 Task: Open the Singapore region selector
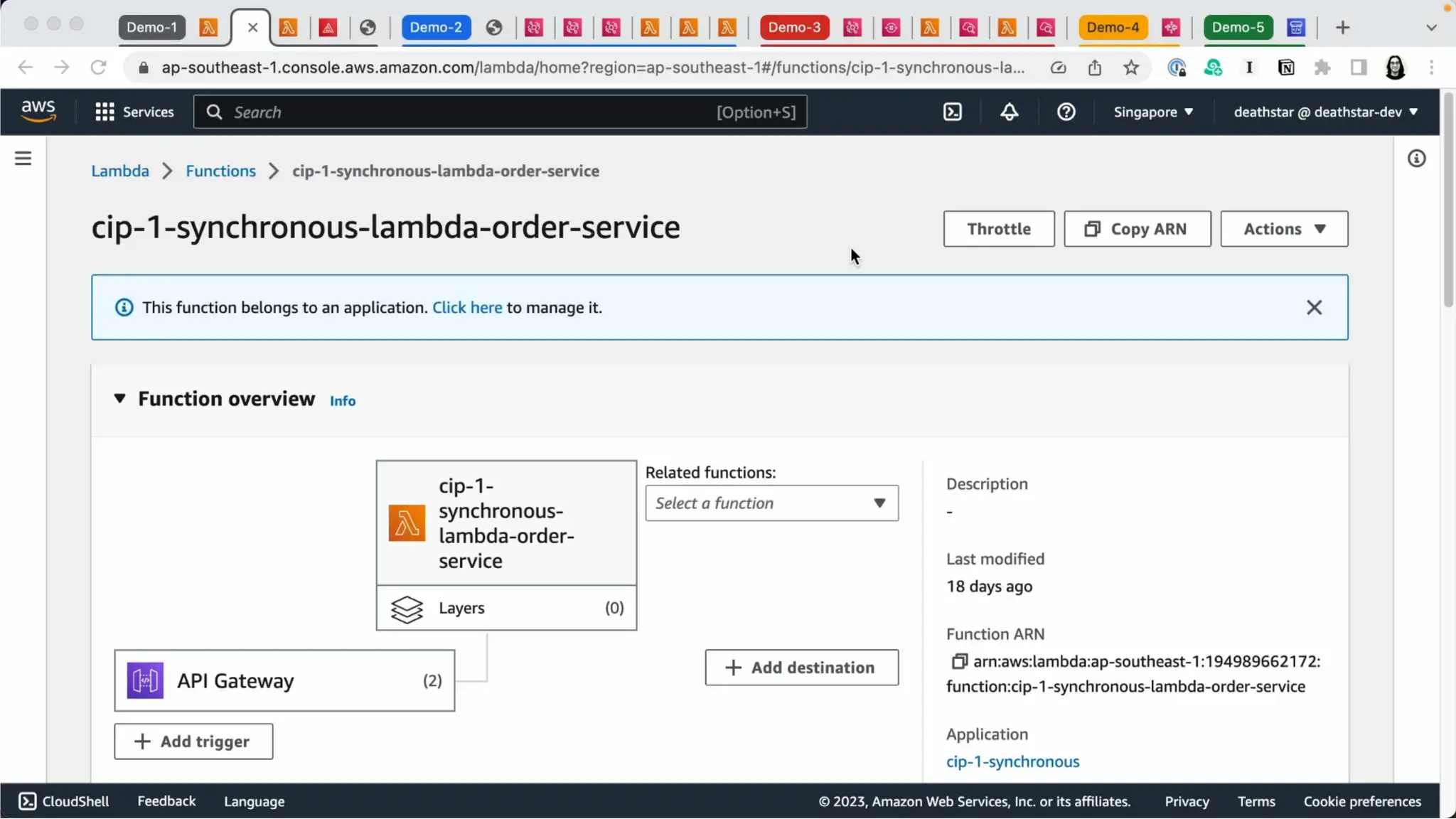pyautogui.click(x=1152, y=112)
